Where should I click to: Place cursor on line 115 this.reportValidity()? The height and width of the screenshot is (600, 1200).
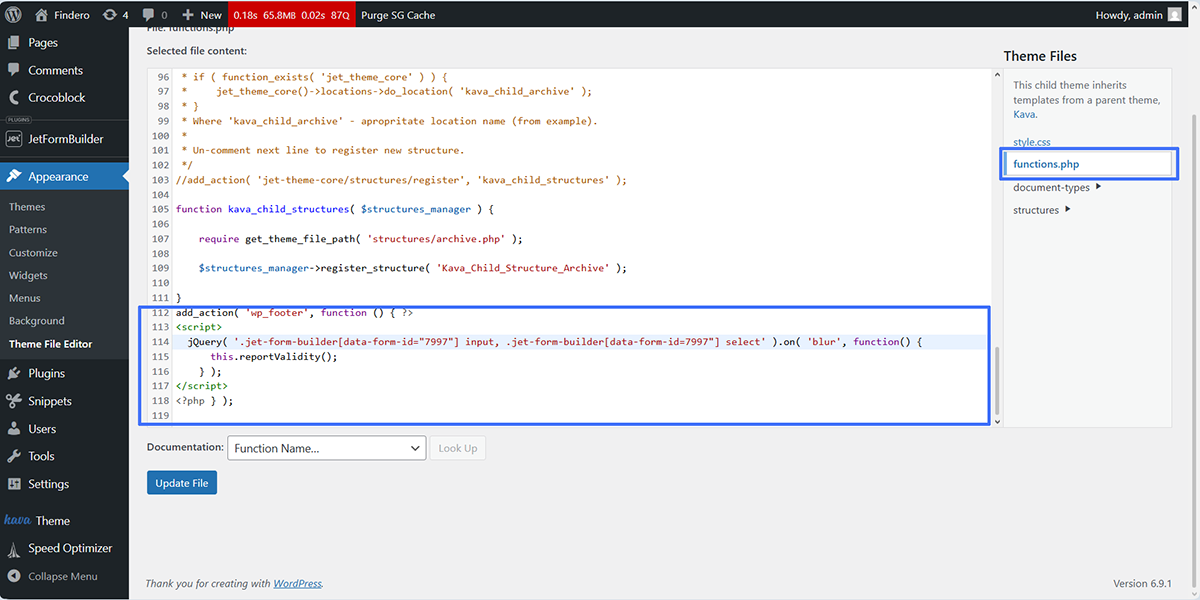pyautogui.click(x=273, y=357)
